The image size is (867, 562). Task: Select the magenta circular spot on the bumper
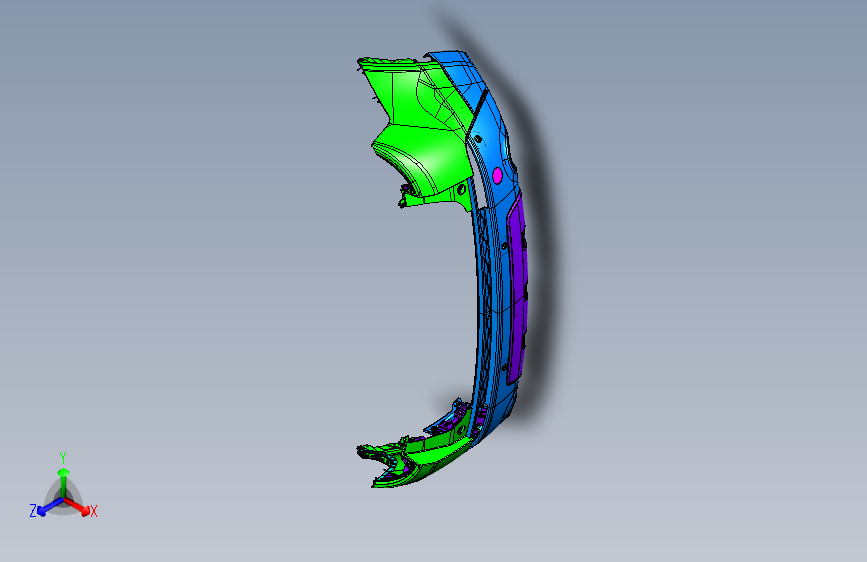[497, 176]
